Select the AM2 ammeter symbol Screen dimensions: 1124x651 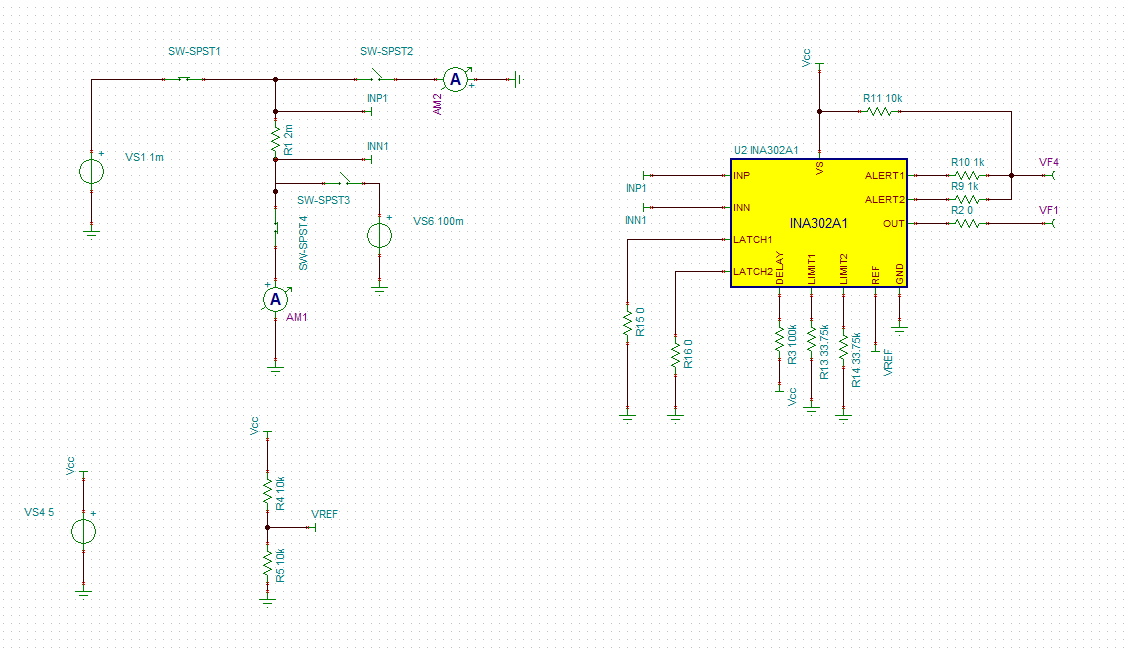pyautogui.click(x=455, y=80)
